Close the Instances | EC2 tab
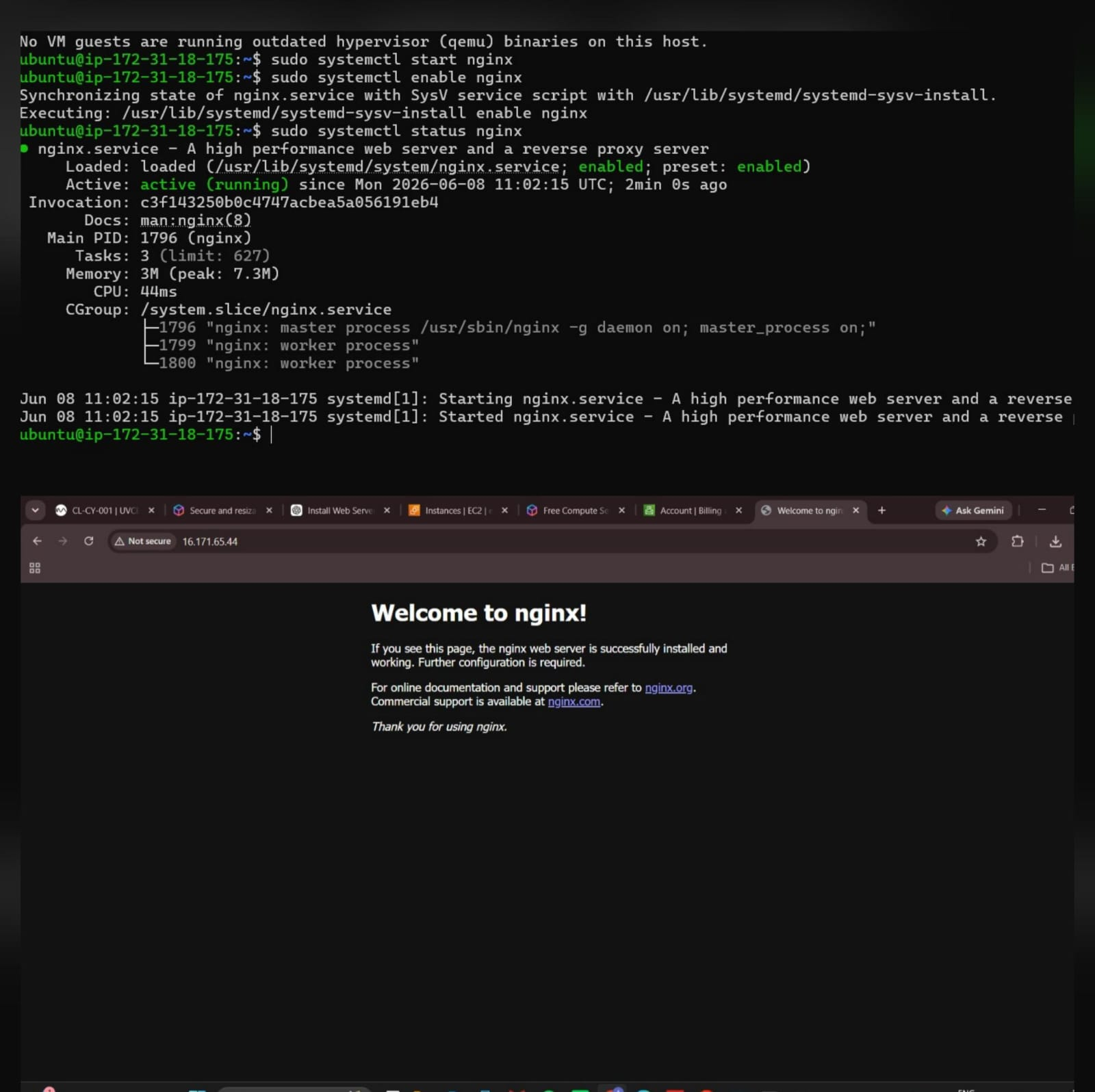Image resolution: width=1095 pixels, height=1092 pixels. [504, 510]
